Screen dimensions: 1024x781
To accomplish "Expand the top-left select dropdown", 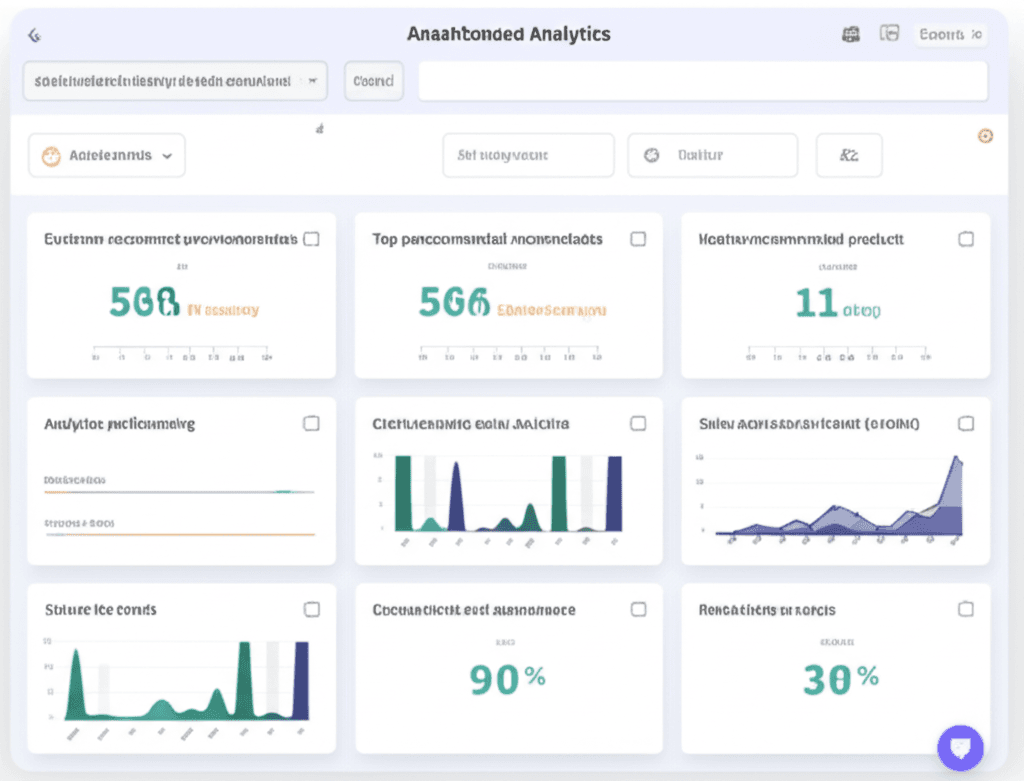I will (175, 81).
